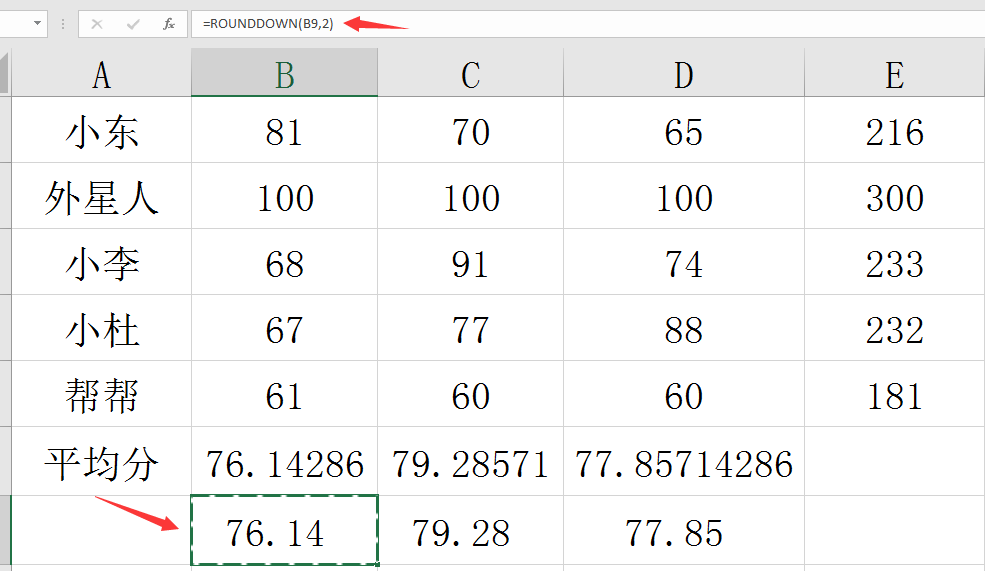Viewport: 985px width, 571px height.
Task: Click cell containing 小东
Action: [x=101, y=130]
